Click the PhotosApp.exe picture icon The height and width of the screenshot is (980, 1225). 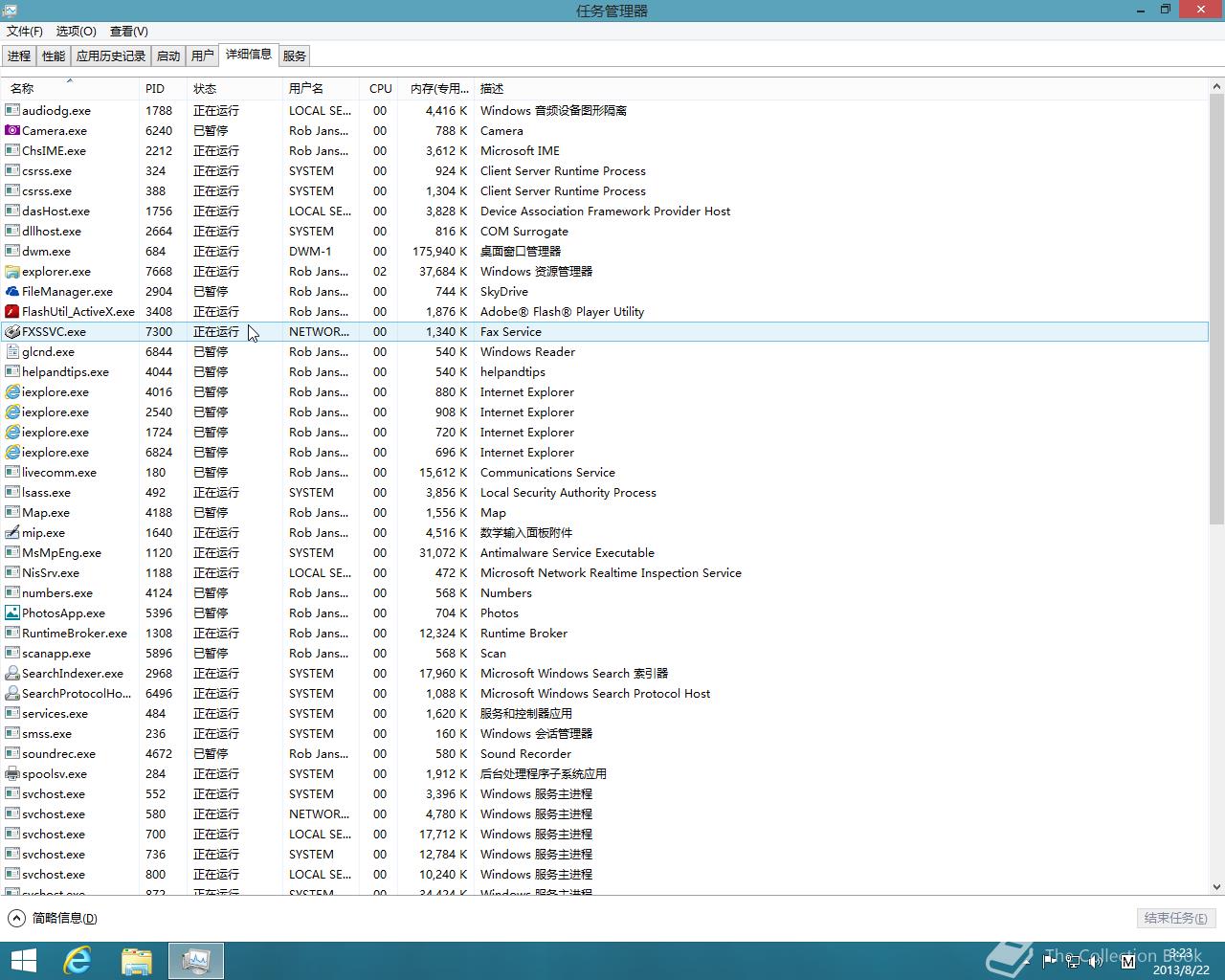click(12, 612)
